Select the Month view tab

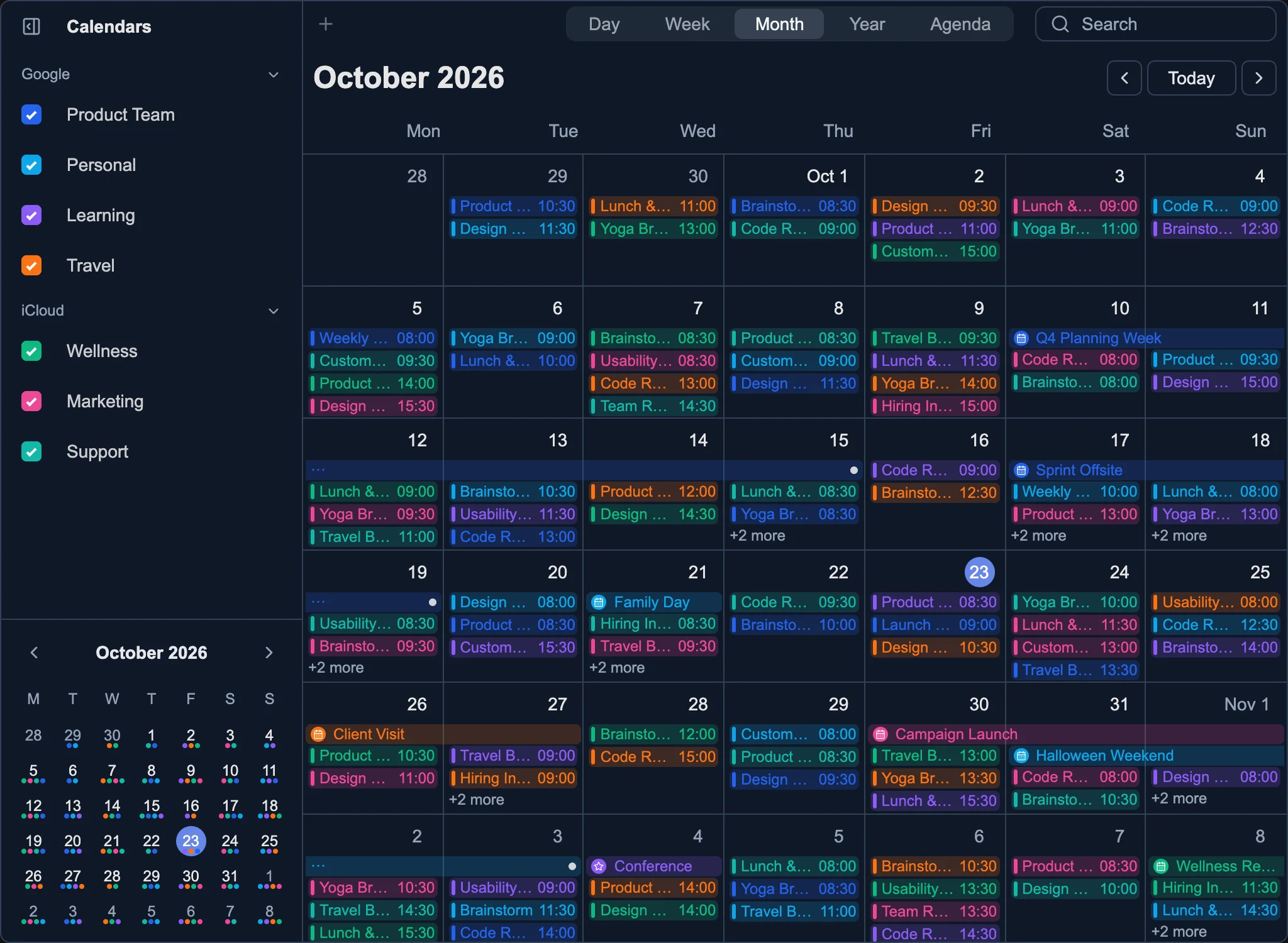pos(779,24)
